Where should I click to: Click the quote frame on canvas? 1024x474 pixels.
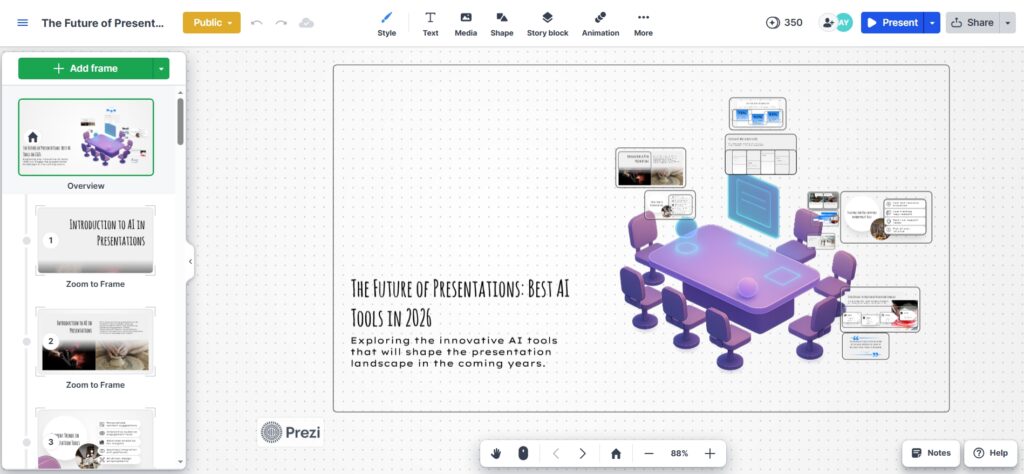865,346
